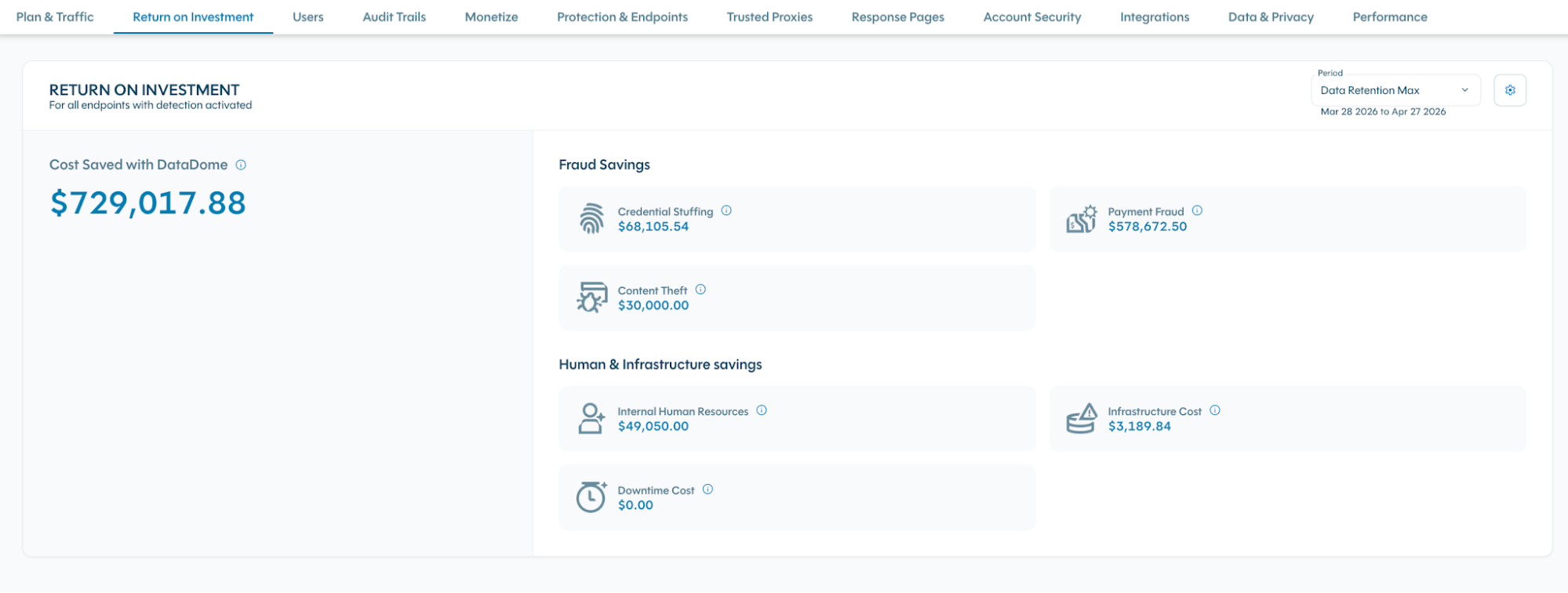Click the Cost Saved with DataDome label
This screenshot has width=1568, height=593.
click(139, 165)
